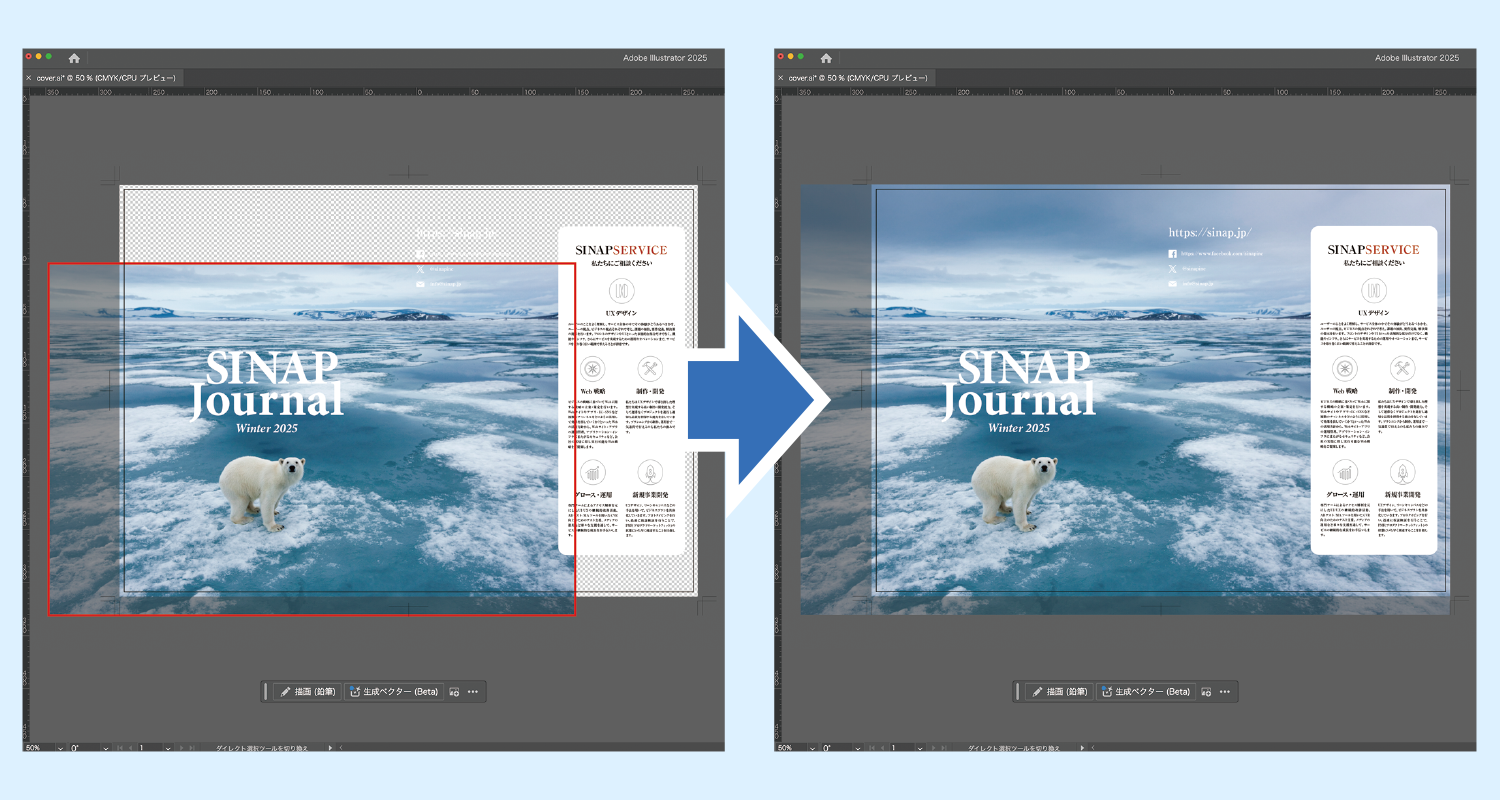The width and height of the screenshot is (1500, 800).
Task: Click the previous artboard arrow icon
Action: [x=130, y=747]
